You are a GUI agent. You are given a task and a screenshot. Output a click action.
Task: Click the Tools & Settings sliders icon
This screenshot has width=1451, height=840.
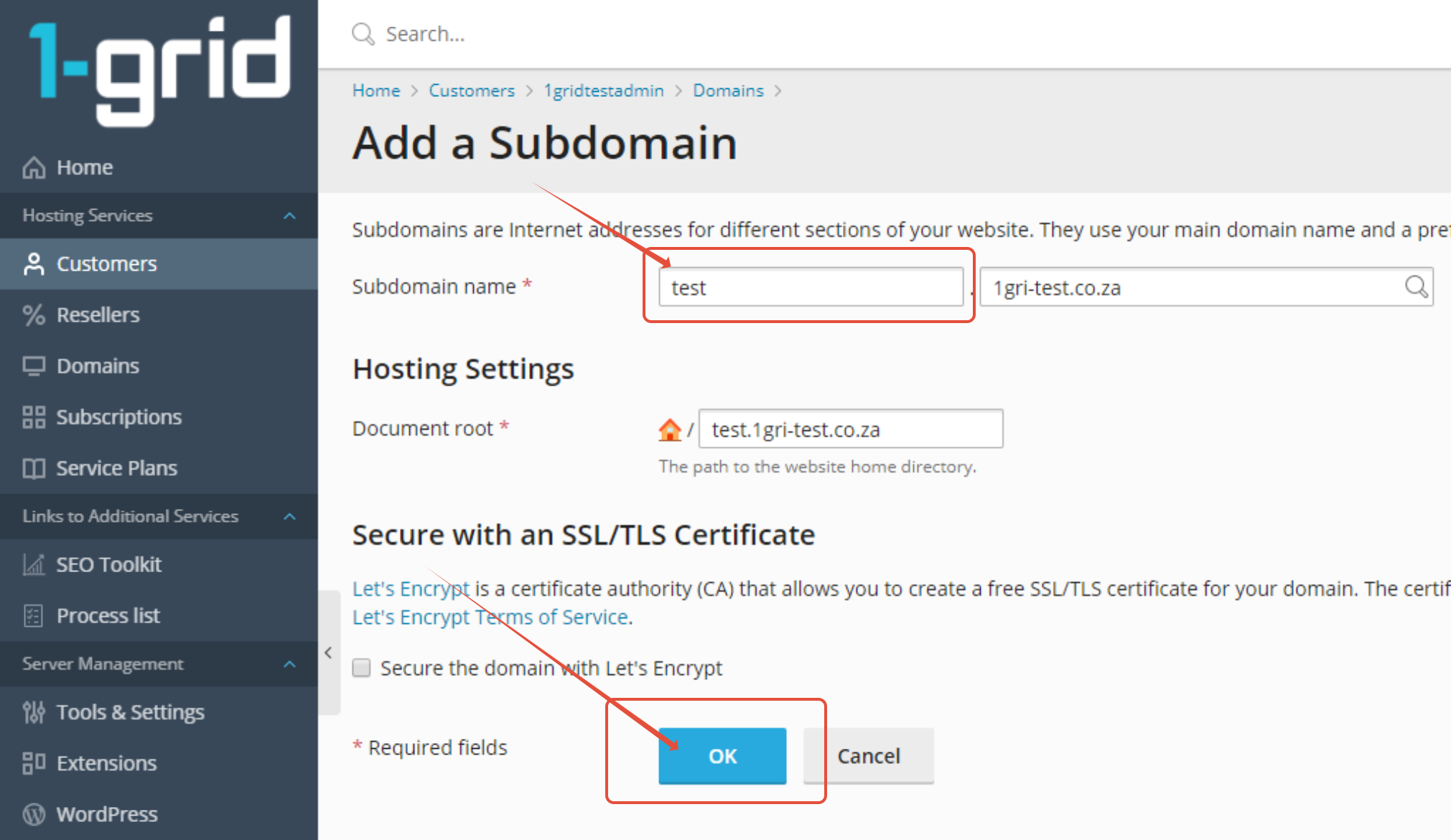34,712
